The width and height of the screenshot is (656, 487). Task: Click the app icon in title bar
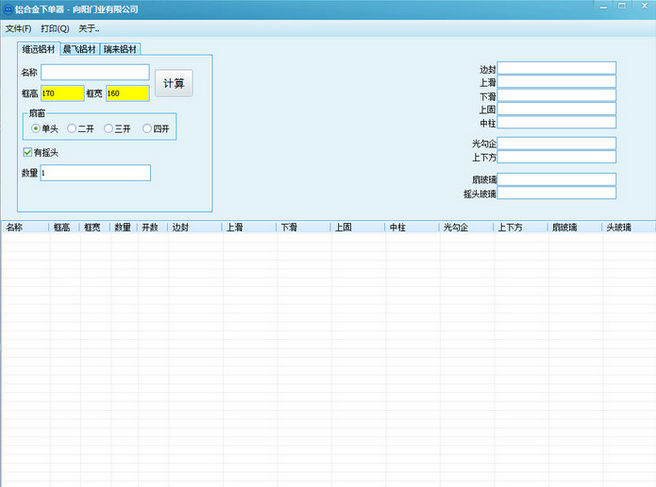7,9
